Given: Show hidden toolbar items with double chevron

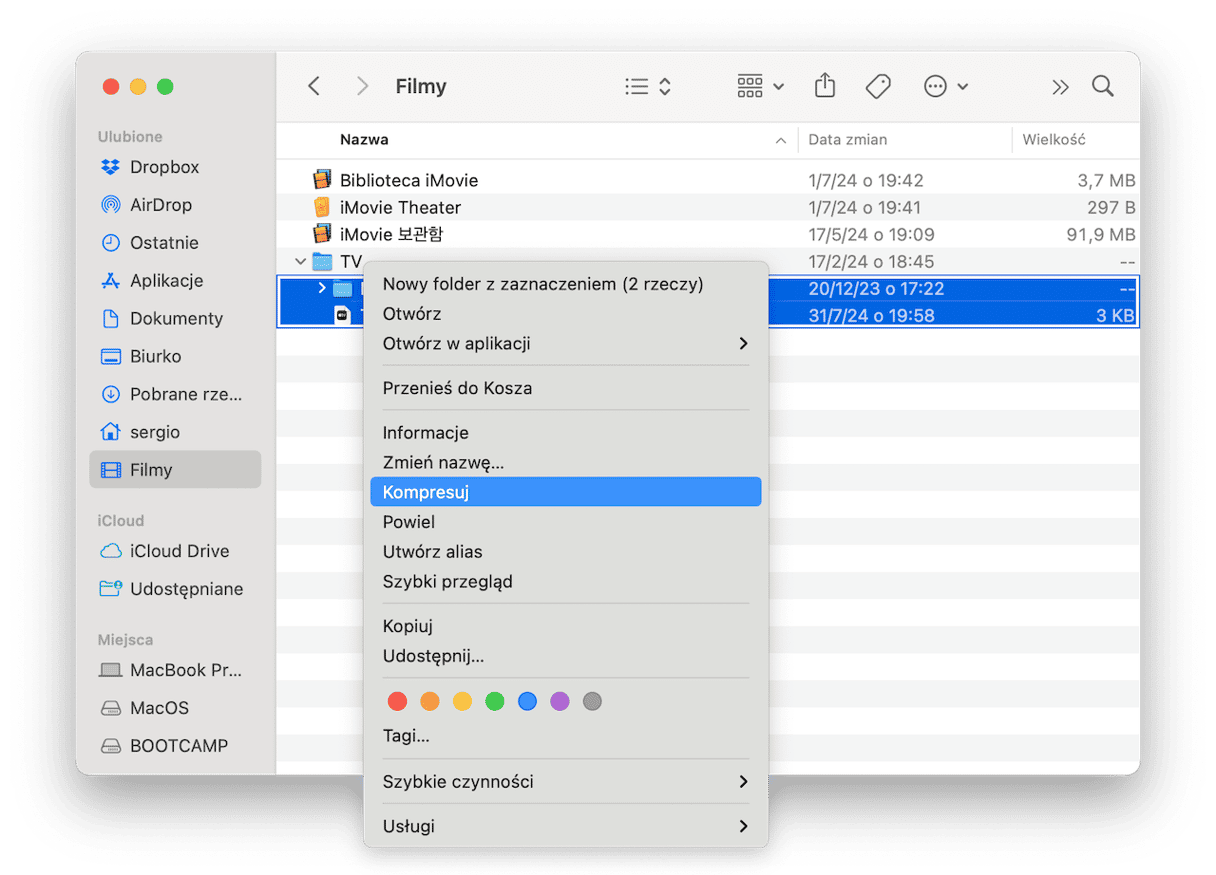Looking at the screenshot, I should tap(1060, 87).
